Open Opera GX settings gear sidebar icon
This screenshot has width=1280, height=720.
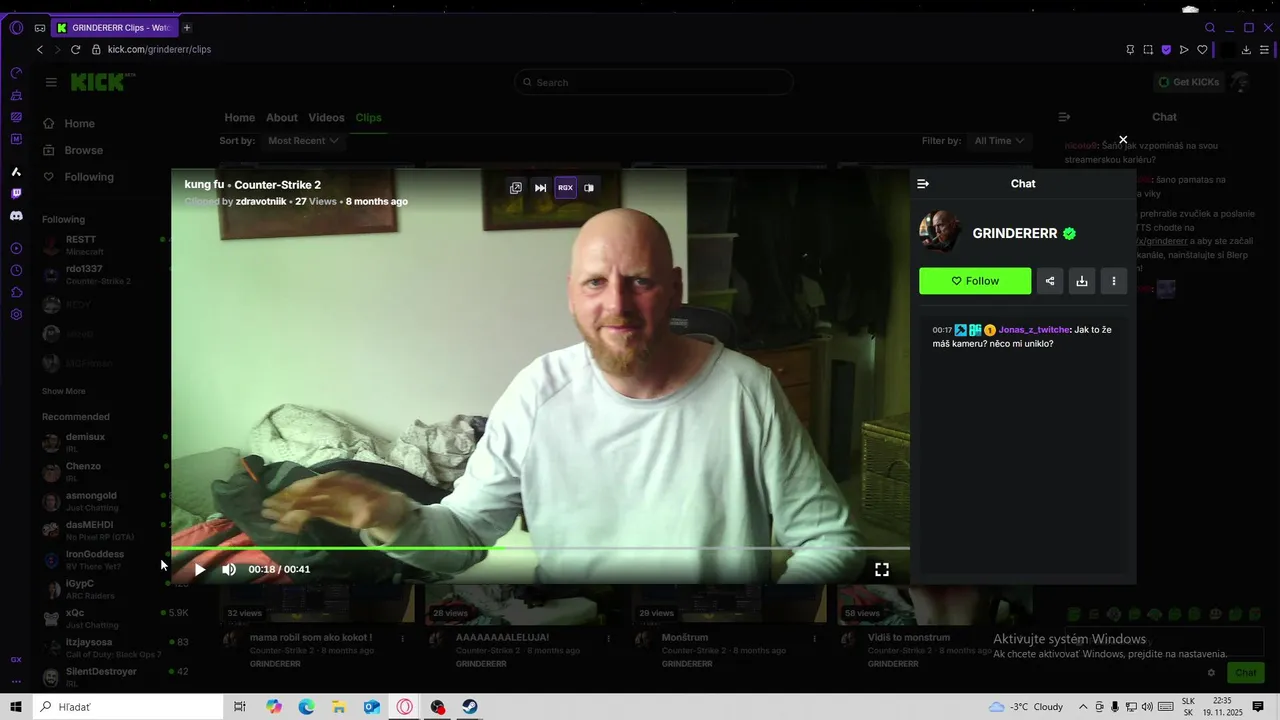16,315
